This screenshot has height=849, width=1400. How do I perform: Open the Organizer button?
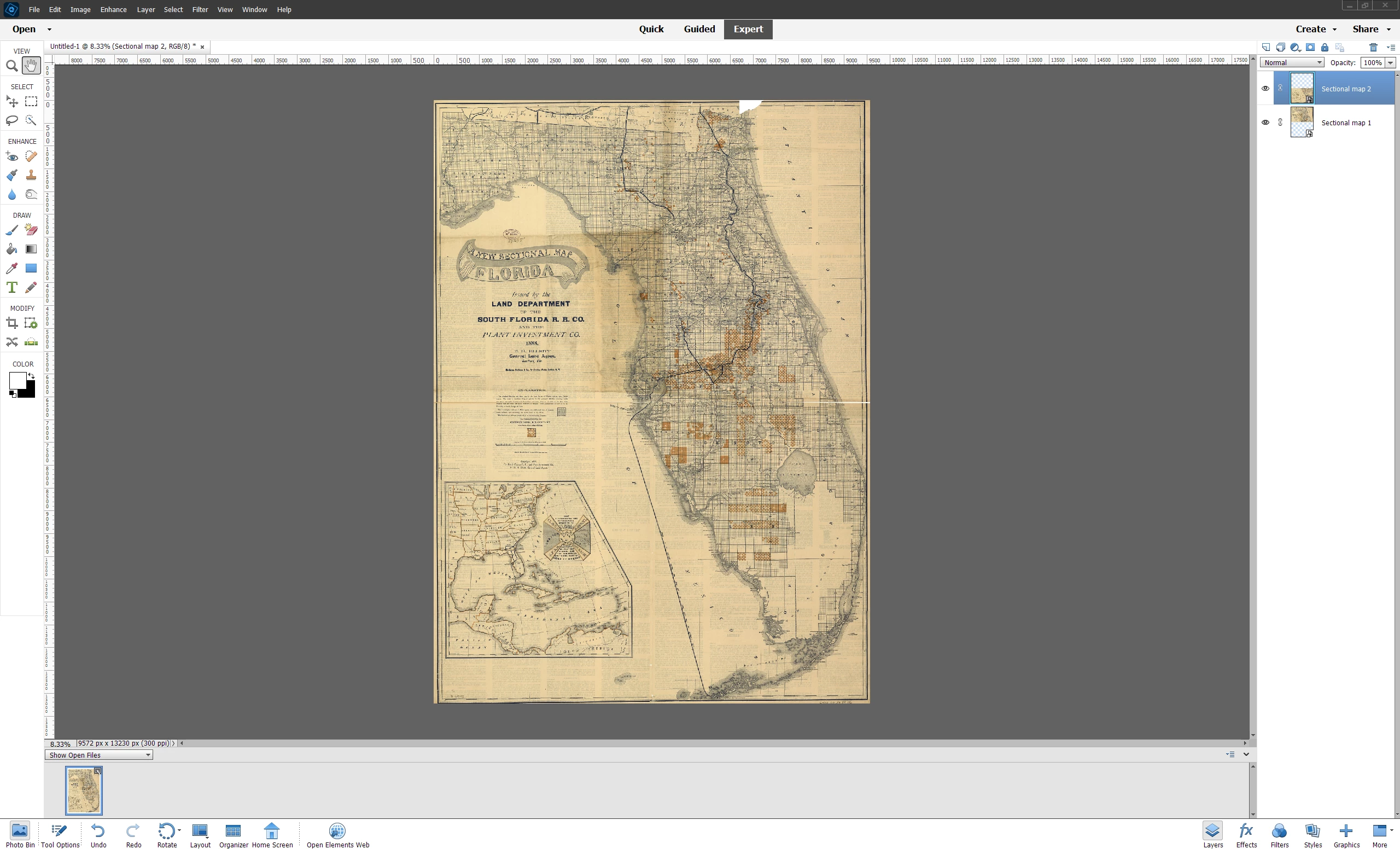pos(234,834)
